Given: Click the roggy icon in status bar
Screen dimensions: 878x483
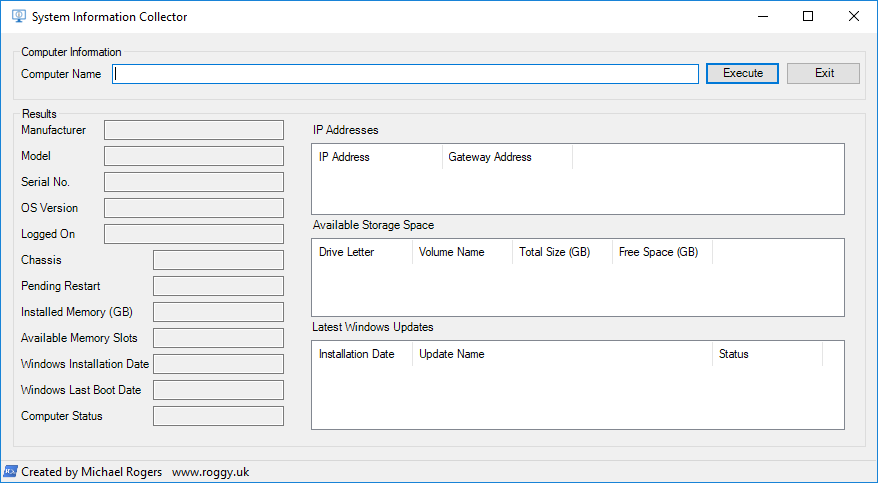Looking at the screenshot, I should [11, 471].
